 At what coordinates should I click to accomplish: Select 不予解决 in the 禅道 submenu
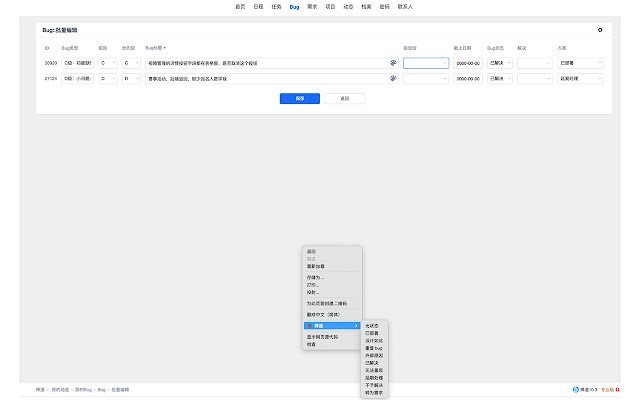pyautogui.click(x=374, y=385)
